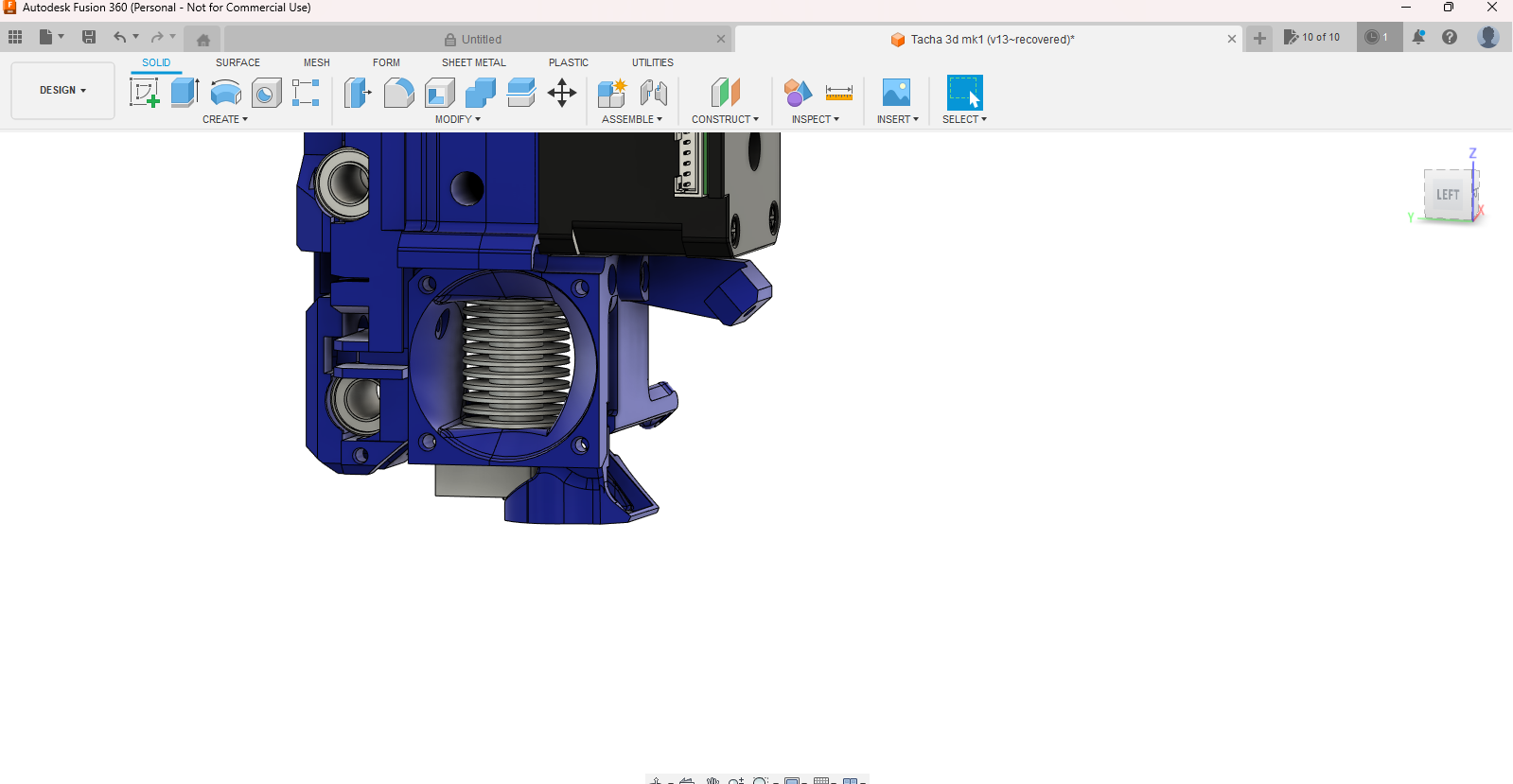Expand the Undo history dropdown arrow
Viewport: 1513px width, 784px height.
click(x=136, y=37)
